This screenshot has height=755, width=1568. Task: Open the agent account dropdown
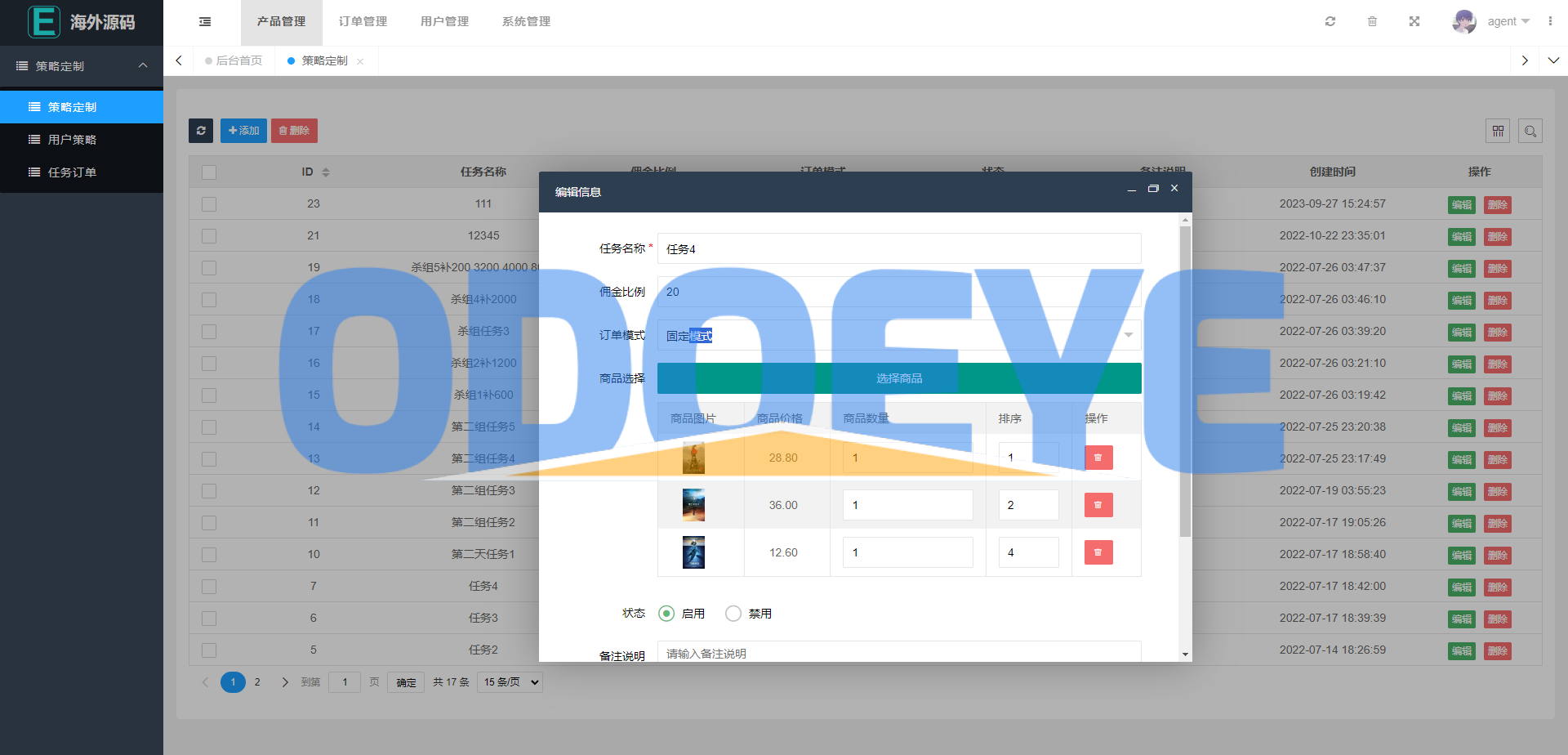click(1508, 21)
